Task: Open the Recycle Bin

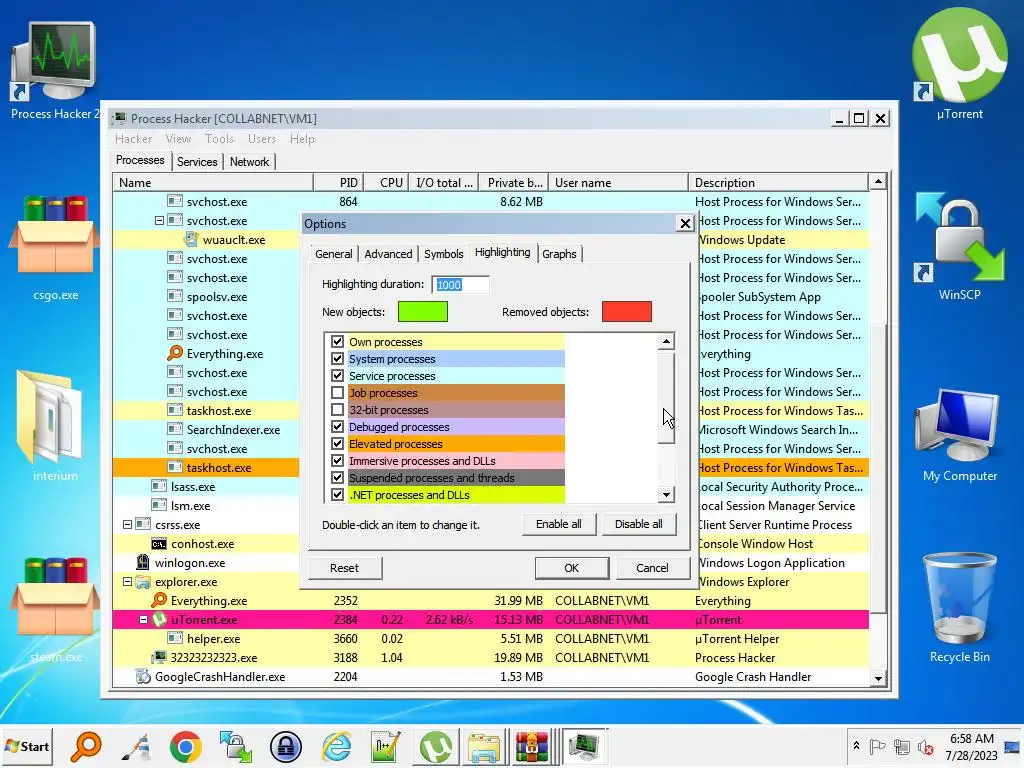Action: [x=959, y=607]
